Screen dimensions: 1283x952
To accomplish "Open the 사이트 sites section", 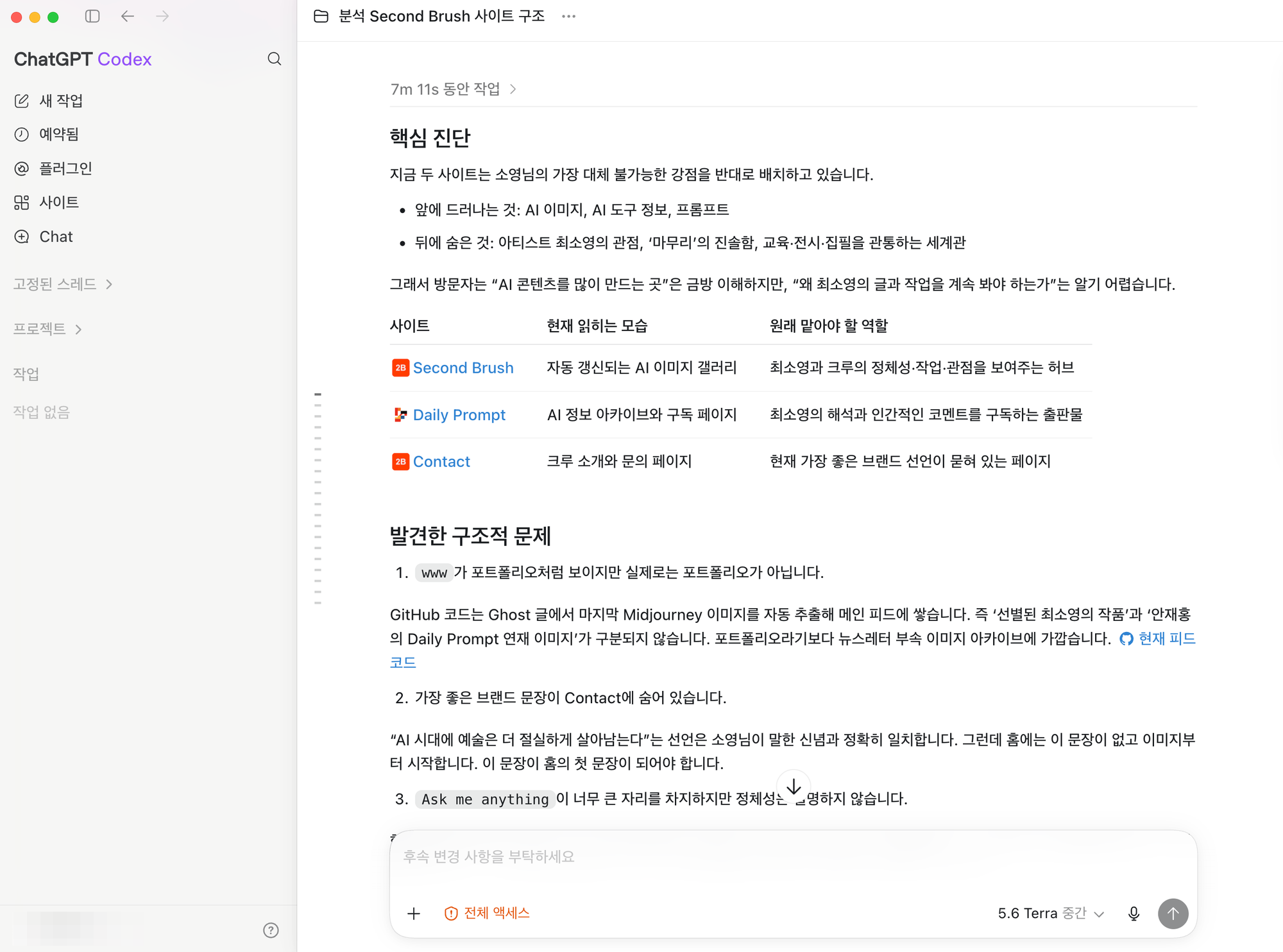I will (x=47, y=203).
